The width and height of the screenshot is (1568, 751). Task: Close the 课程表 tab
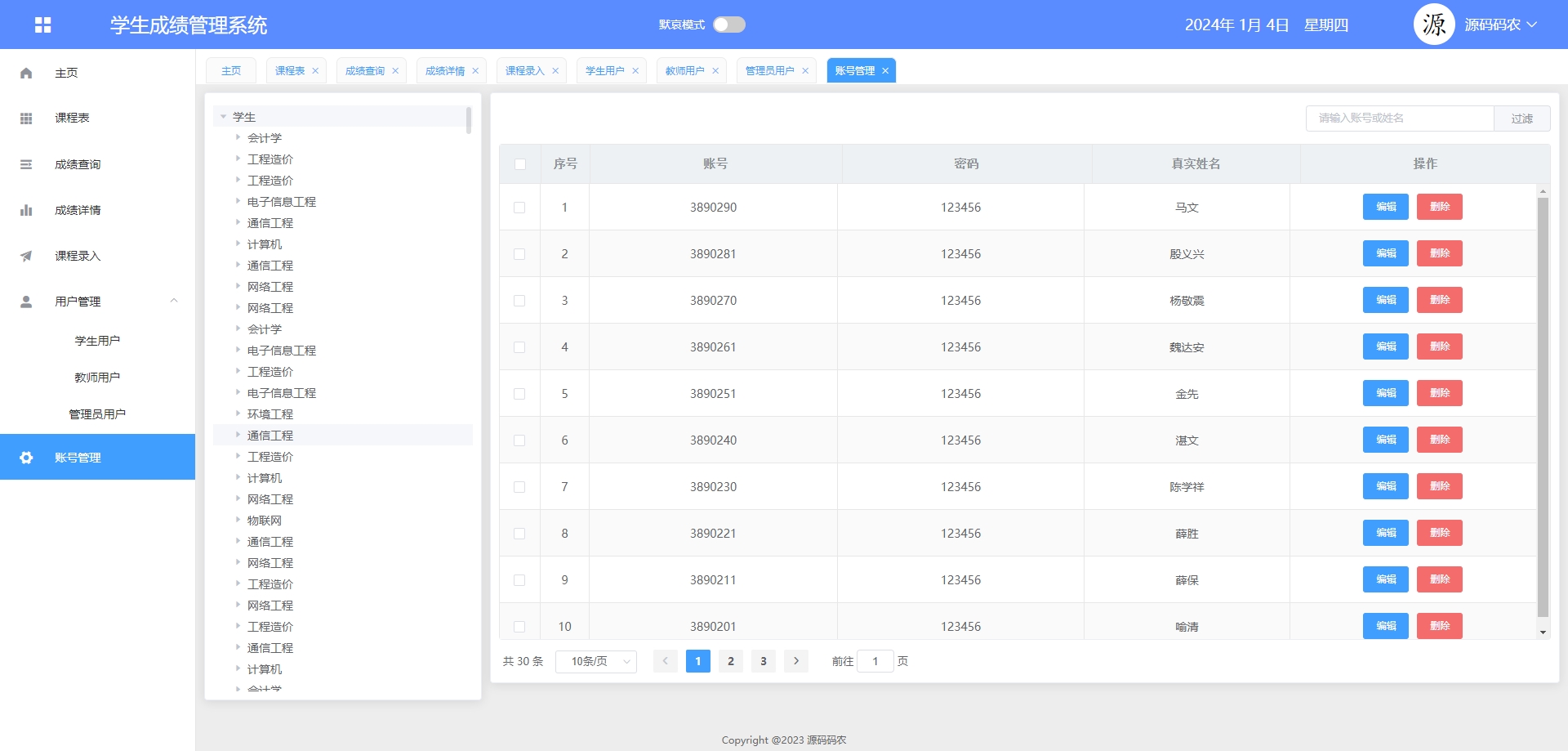point(315,71)
